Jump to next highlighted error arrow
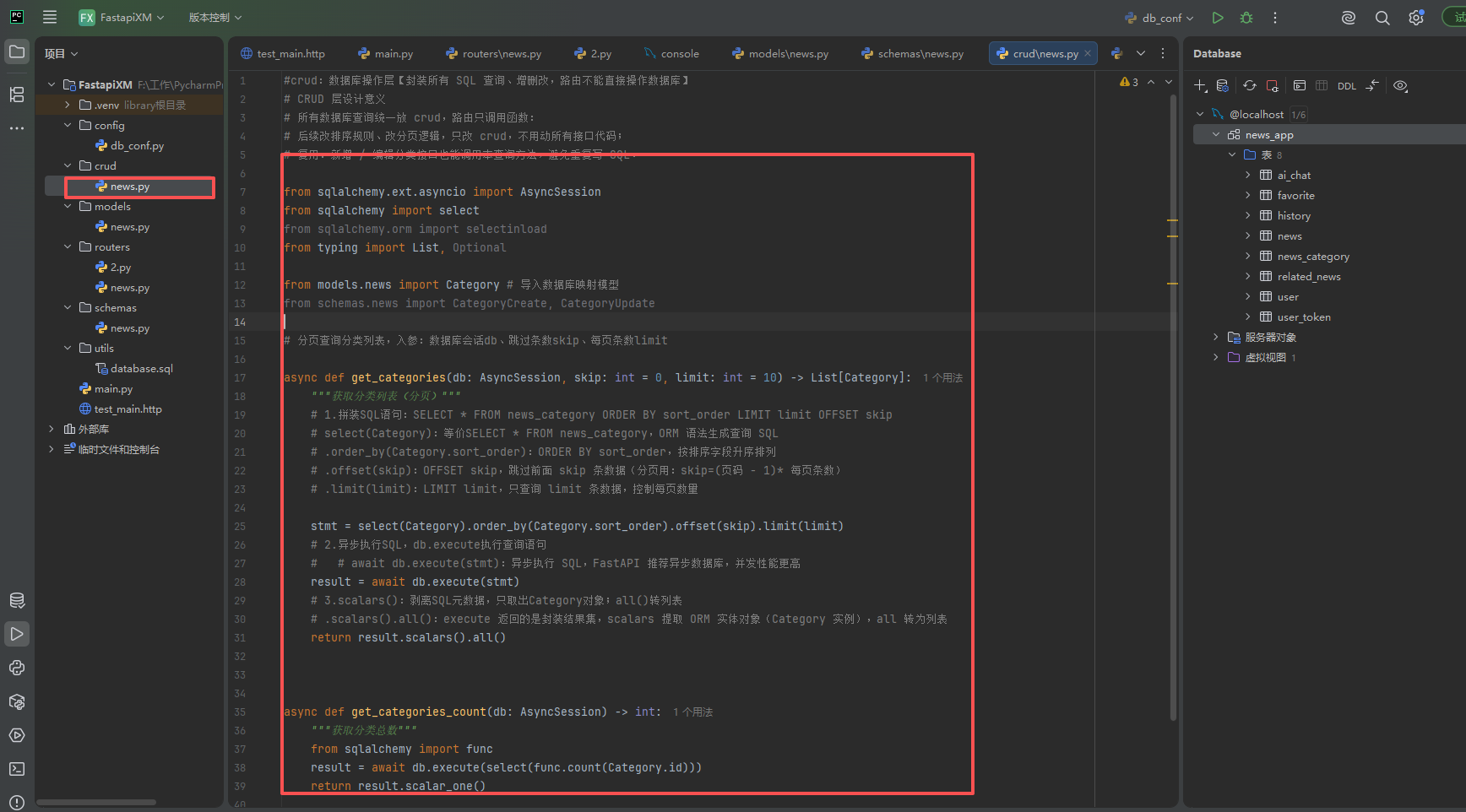This screenshot has height=812, width=1466. (1169, 82)
